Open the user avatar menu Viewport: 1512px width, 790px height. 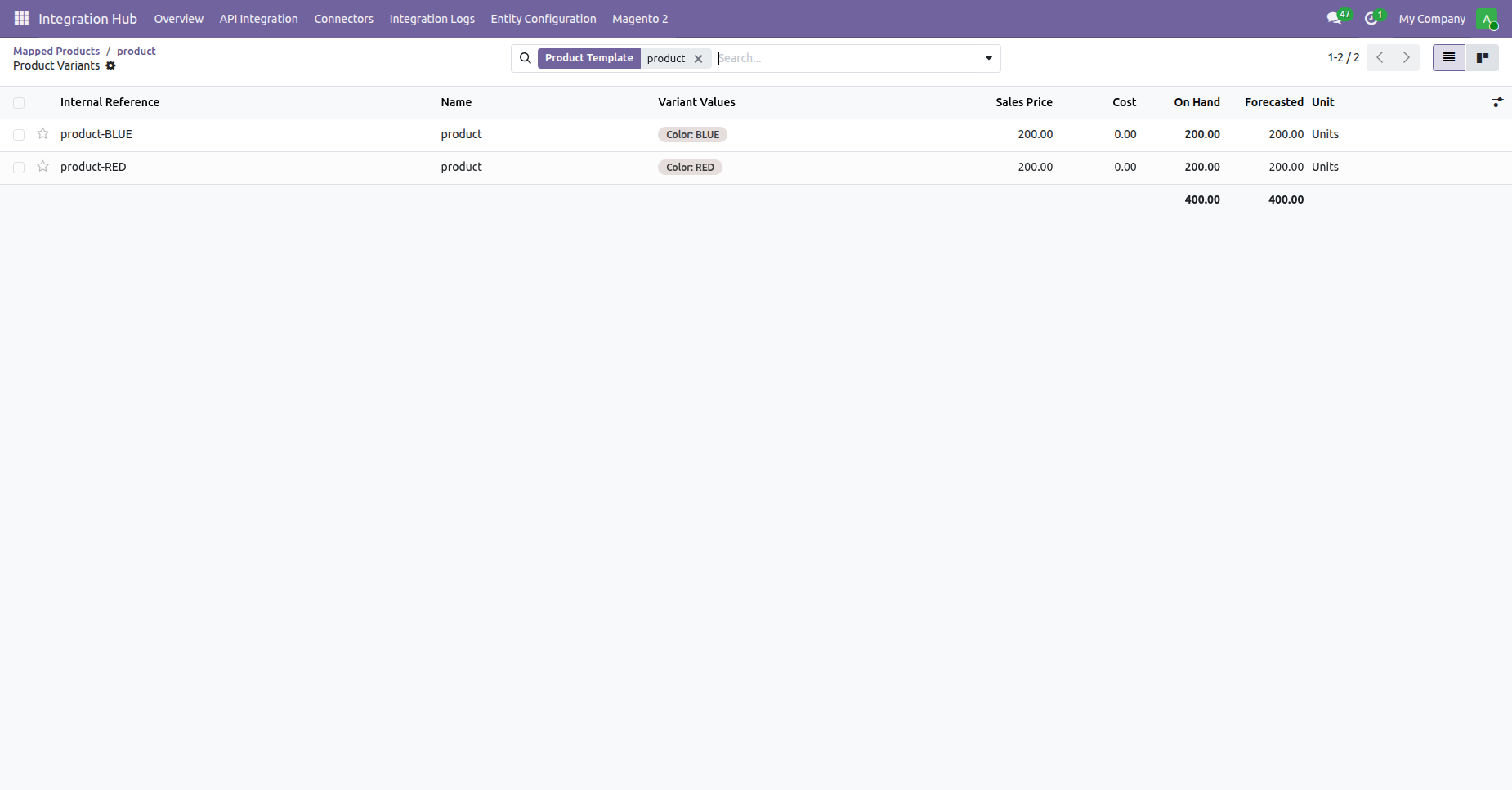point(1487,19)
